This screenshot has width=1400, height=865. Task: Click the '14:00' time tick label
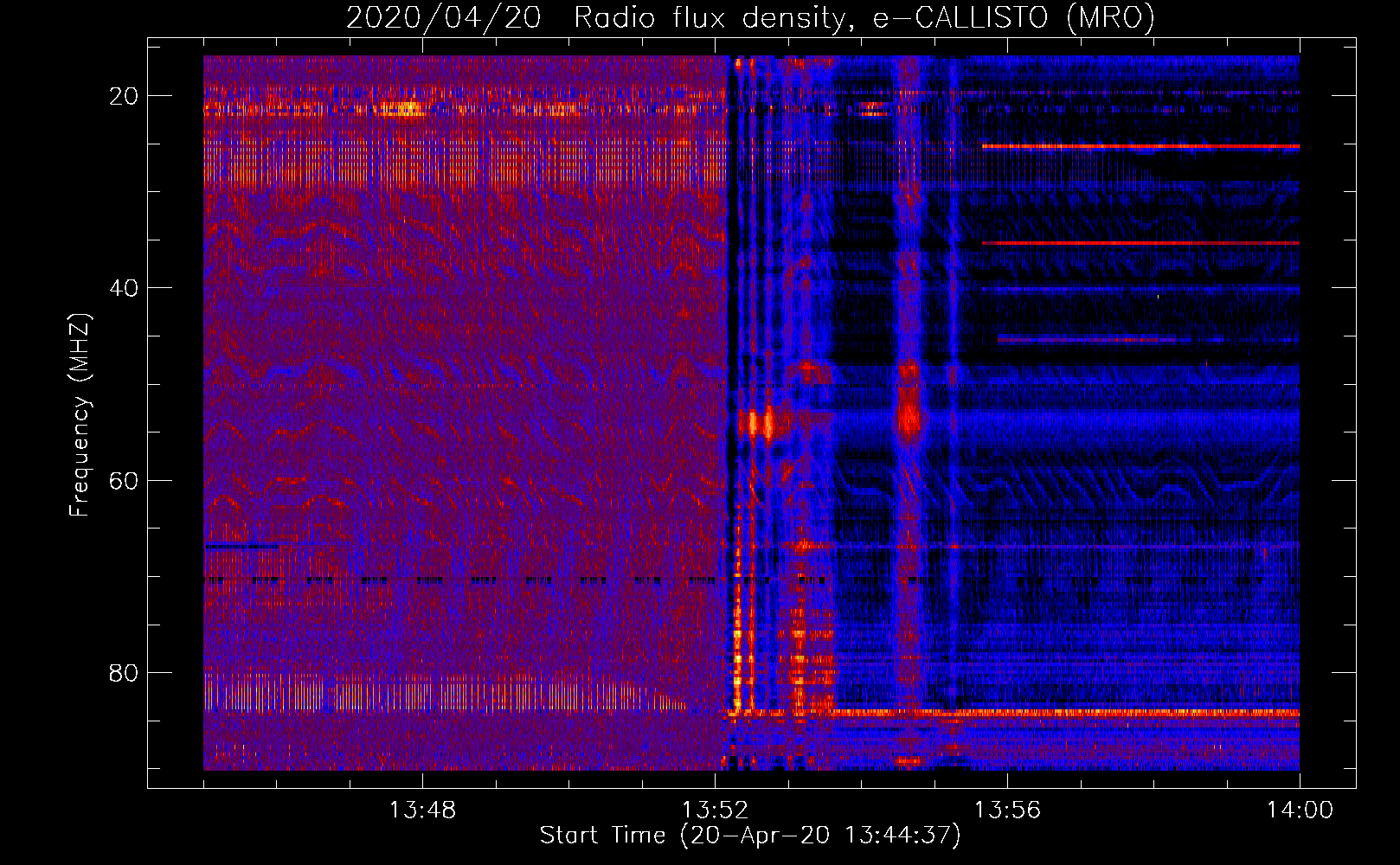pyautogui.click(x=1300, y=811)
